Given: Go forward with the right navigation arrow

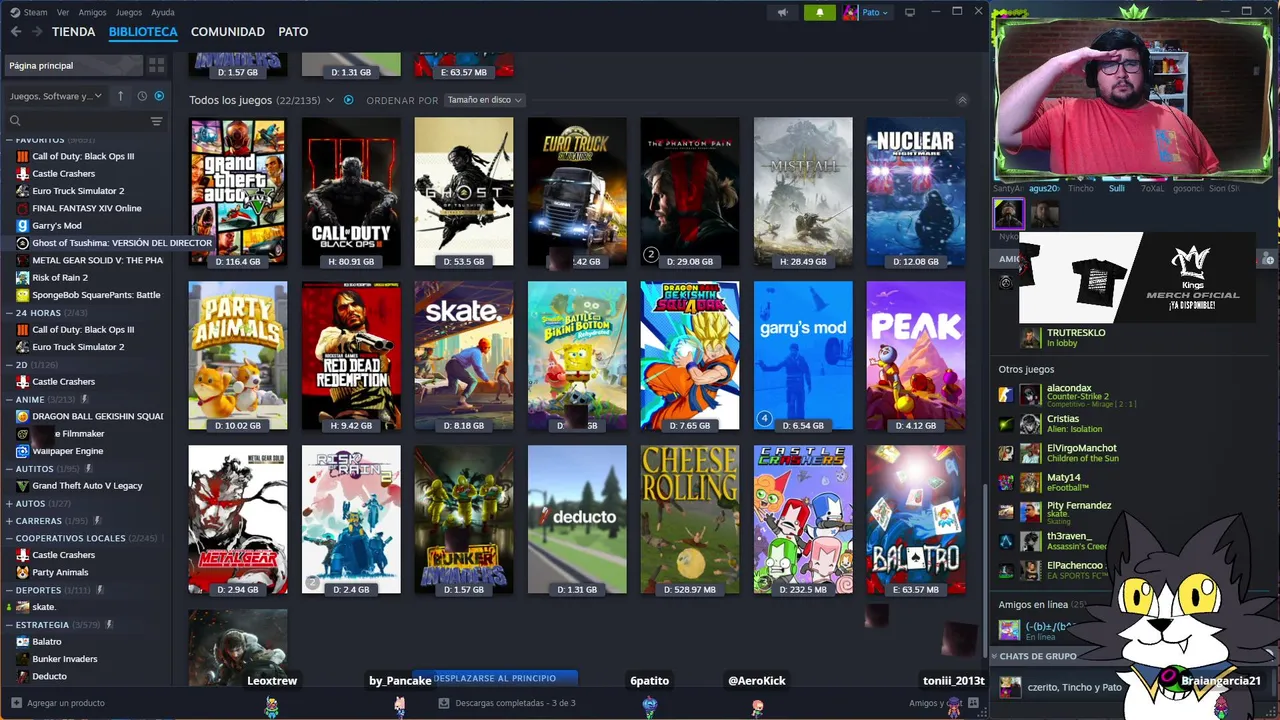Looking at the screenshot, I should click(x=37, y=32).
